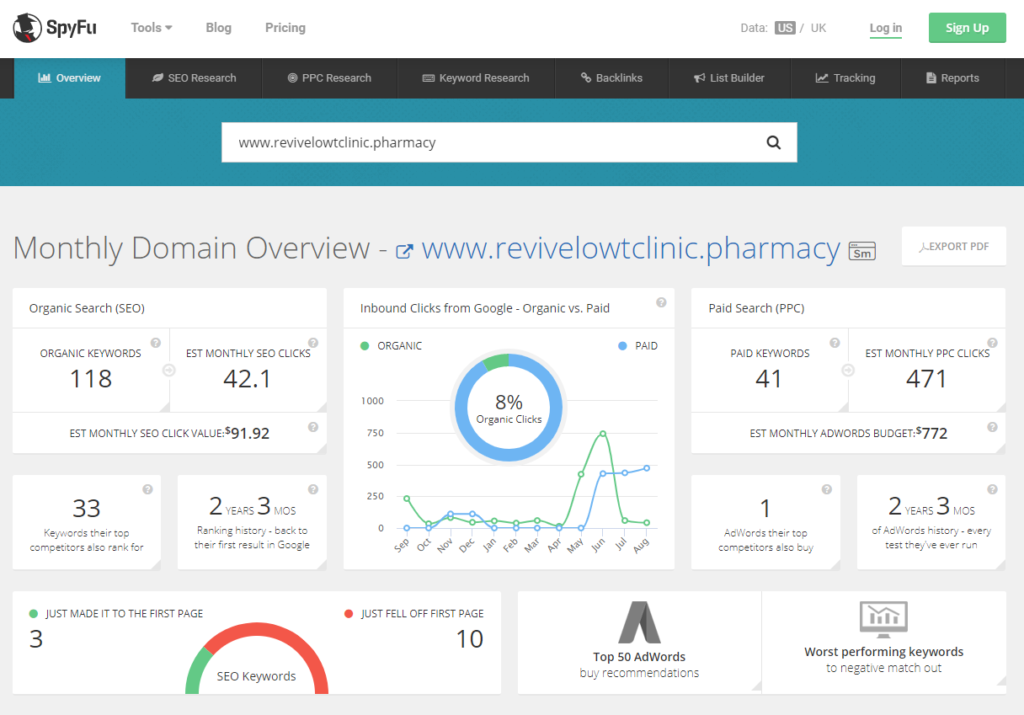Viewport: 1024px width, 715px height.
Task: Click arrow icon beside Paid Keywords
Action: (848, 370)
